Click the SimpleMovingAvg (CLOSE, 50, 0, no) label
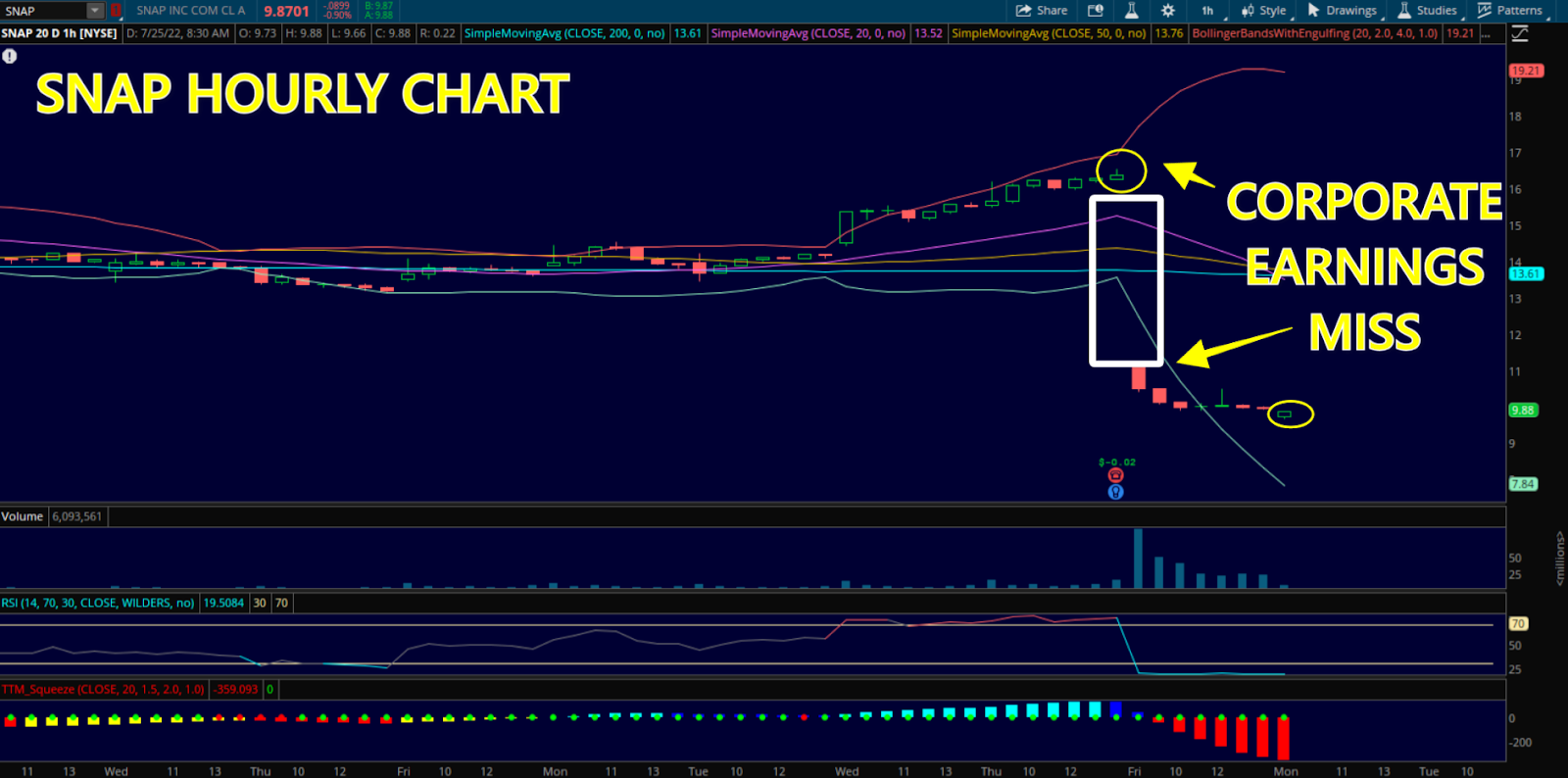The width and height of the screenshot is (1568, 778). (1049, 33)
